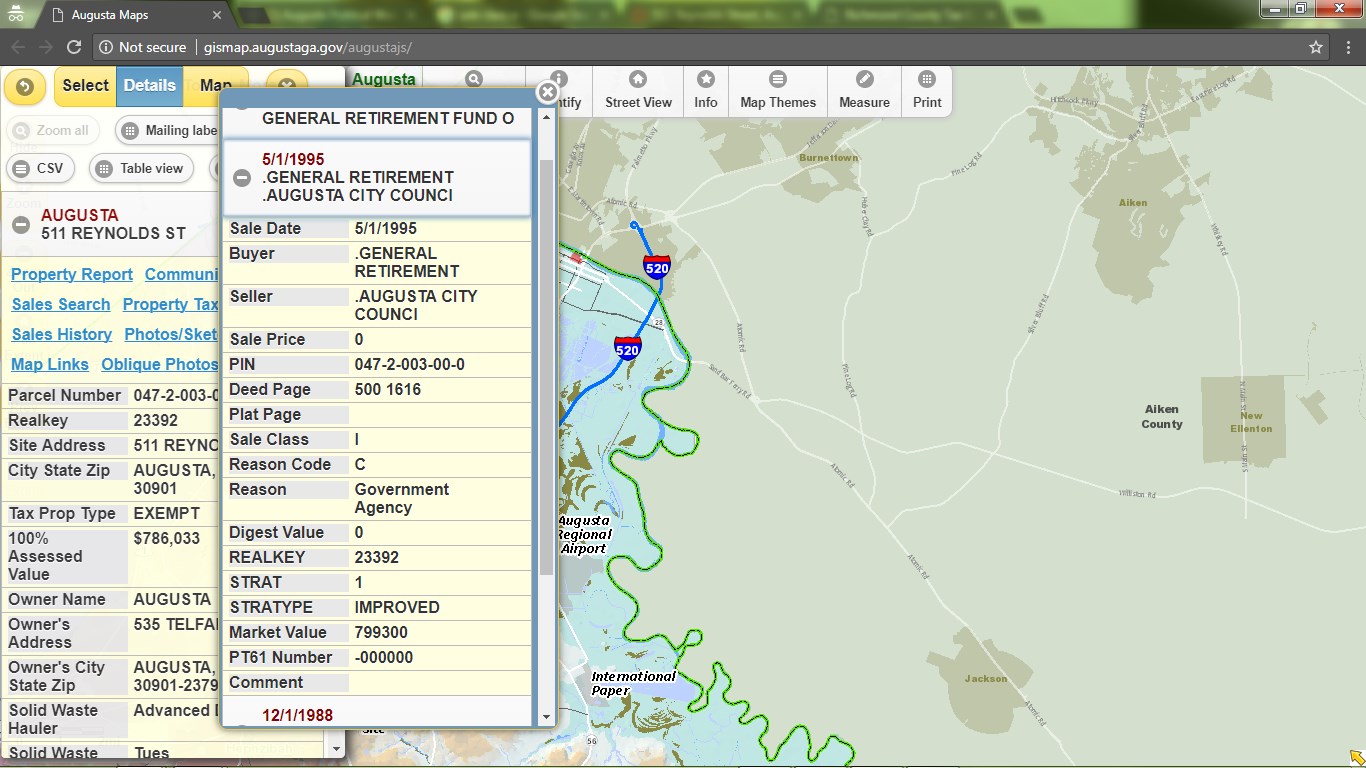1366x768 pixels.
Task: Click the Augusta logo in map toolbar
Action: [384, 80]
